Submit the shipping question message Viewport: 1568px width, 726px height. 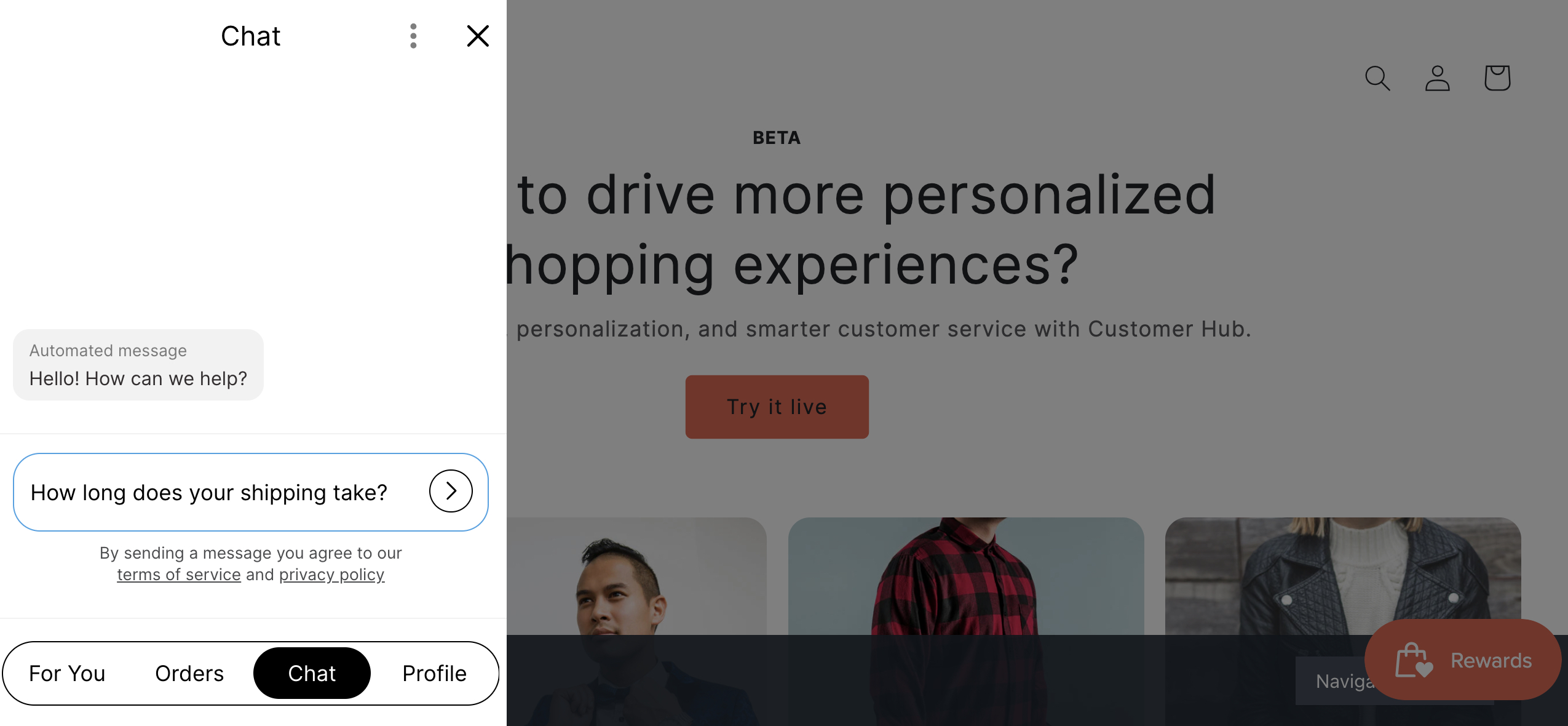point(452,491)
